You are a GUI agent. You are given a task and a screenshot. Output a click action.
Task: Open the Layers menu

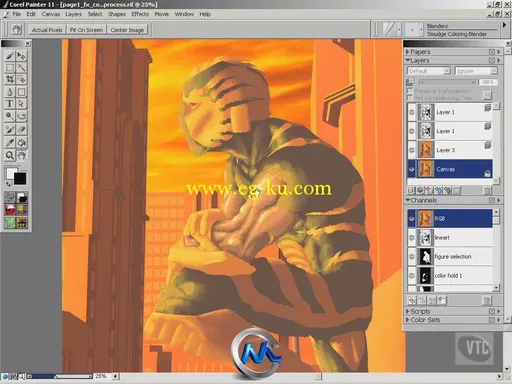pyautogui.click(x=73, y=14)
